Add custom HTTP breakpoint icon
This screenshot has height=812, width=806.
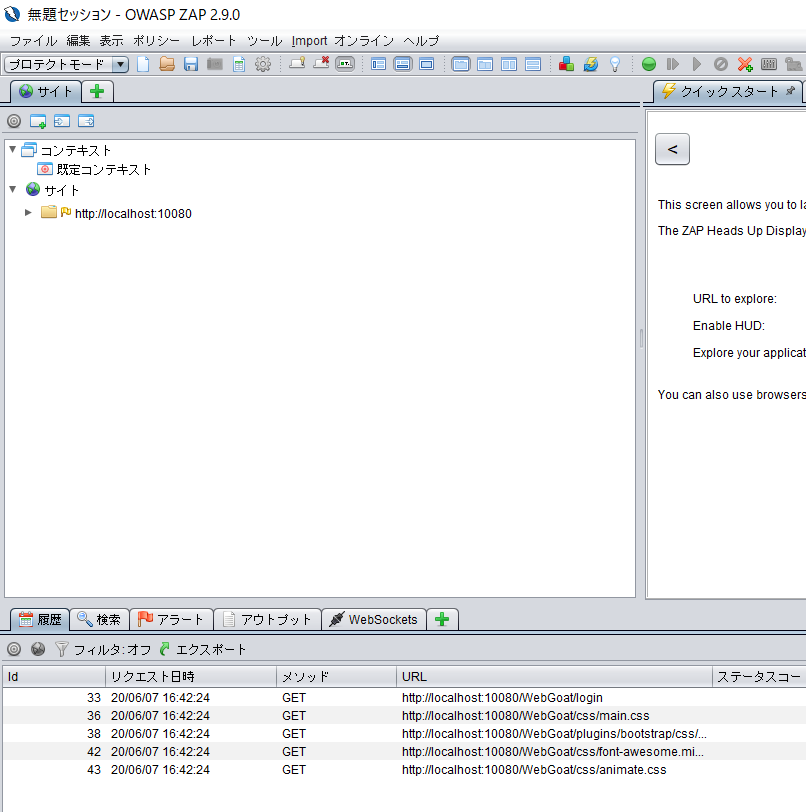pos(745,64)
